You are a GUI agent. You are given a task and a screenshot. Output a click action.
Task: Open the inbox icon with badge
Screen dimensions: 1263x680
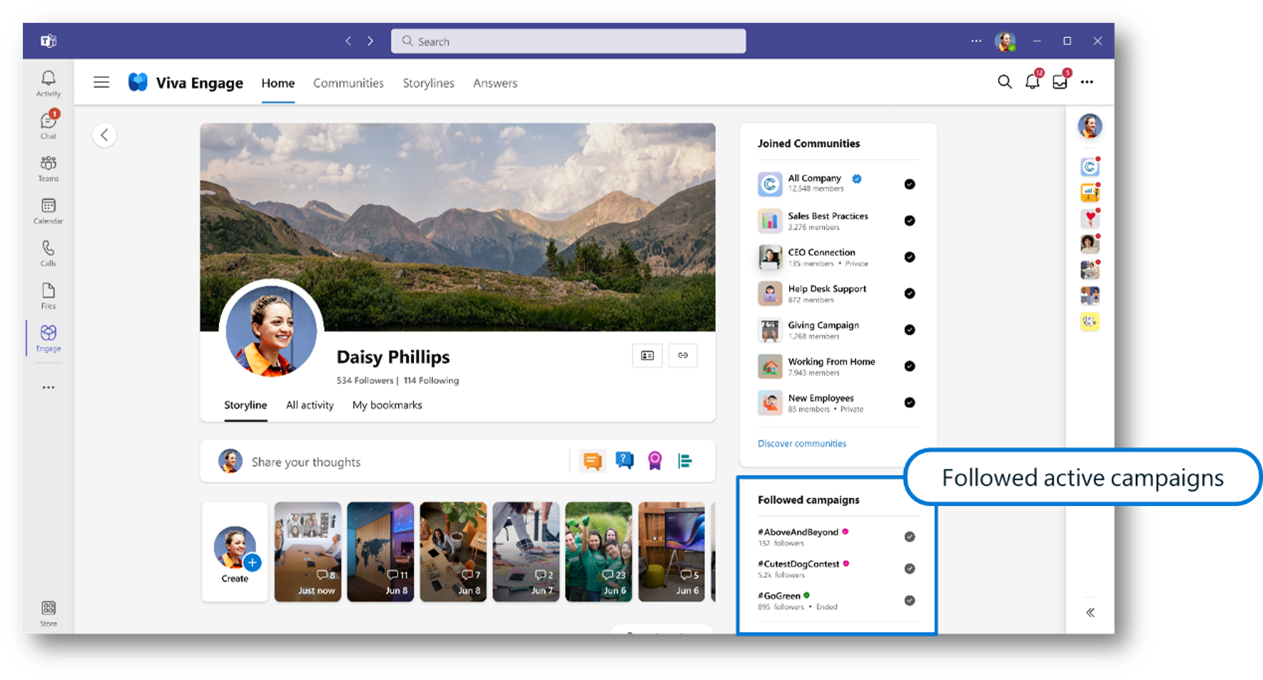click(x=1060, y=82)
